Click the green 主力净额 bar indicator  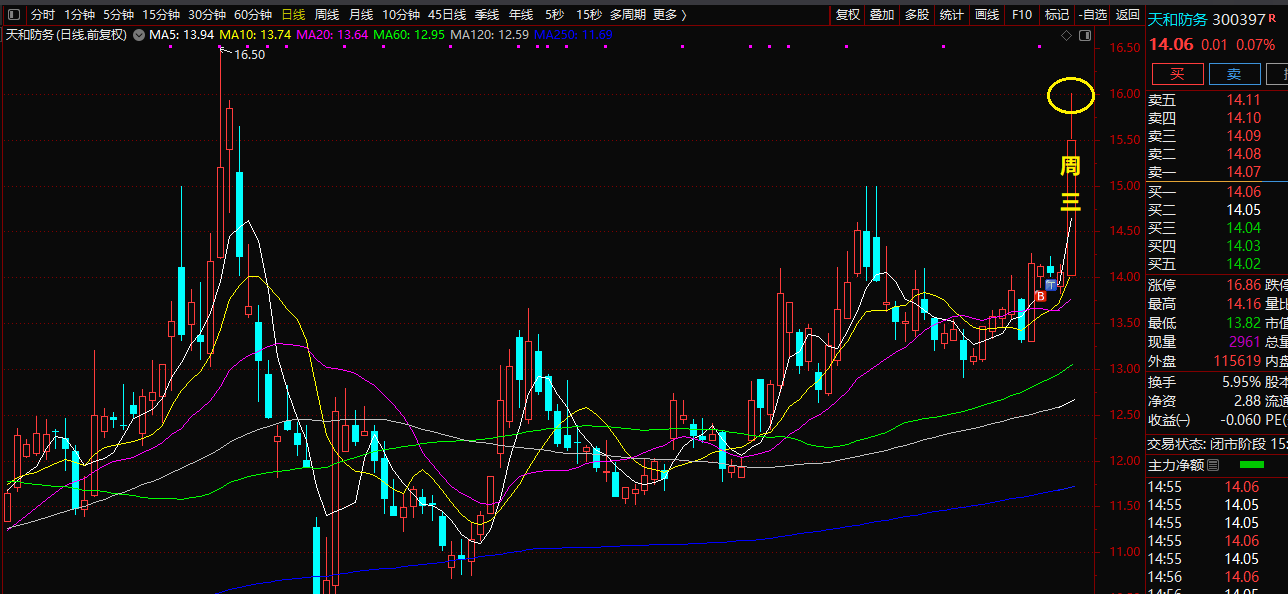point(1251,465)
